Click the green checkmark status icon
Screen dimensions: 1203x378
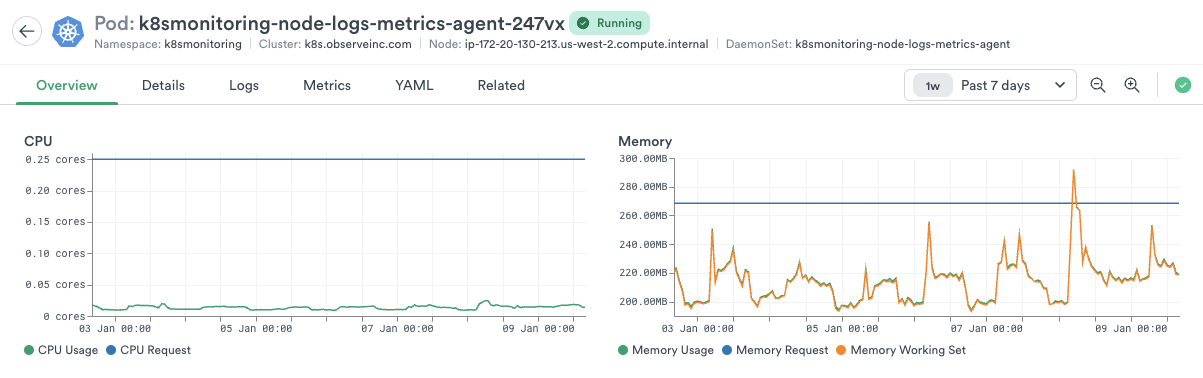1182,86
